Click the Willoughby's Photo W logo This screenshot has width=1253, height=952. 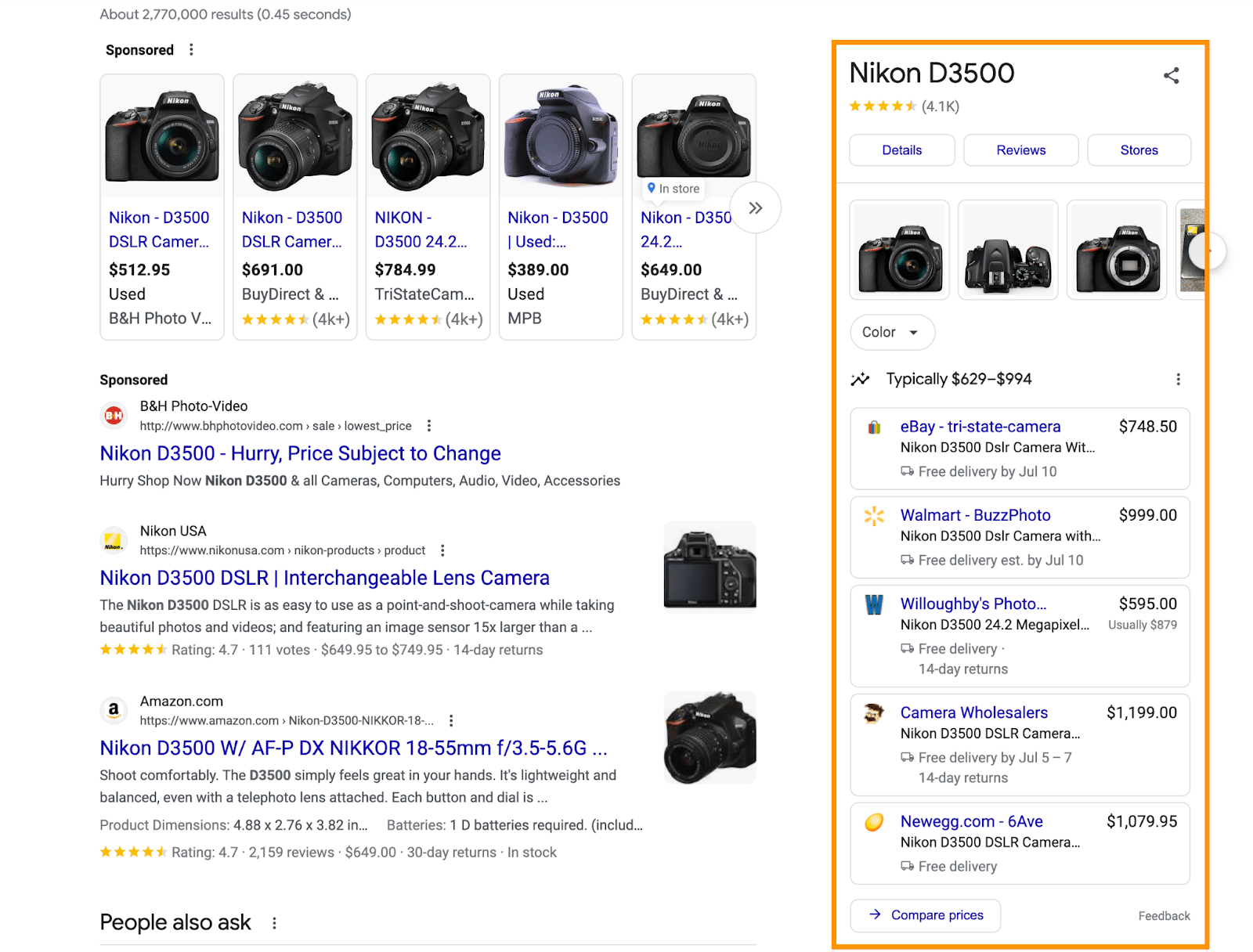tap(874, 604)
